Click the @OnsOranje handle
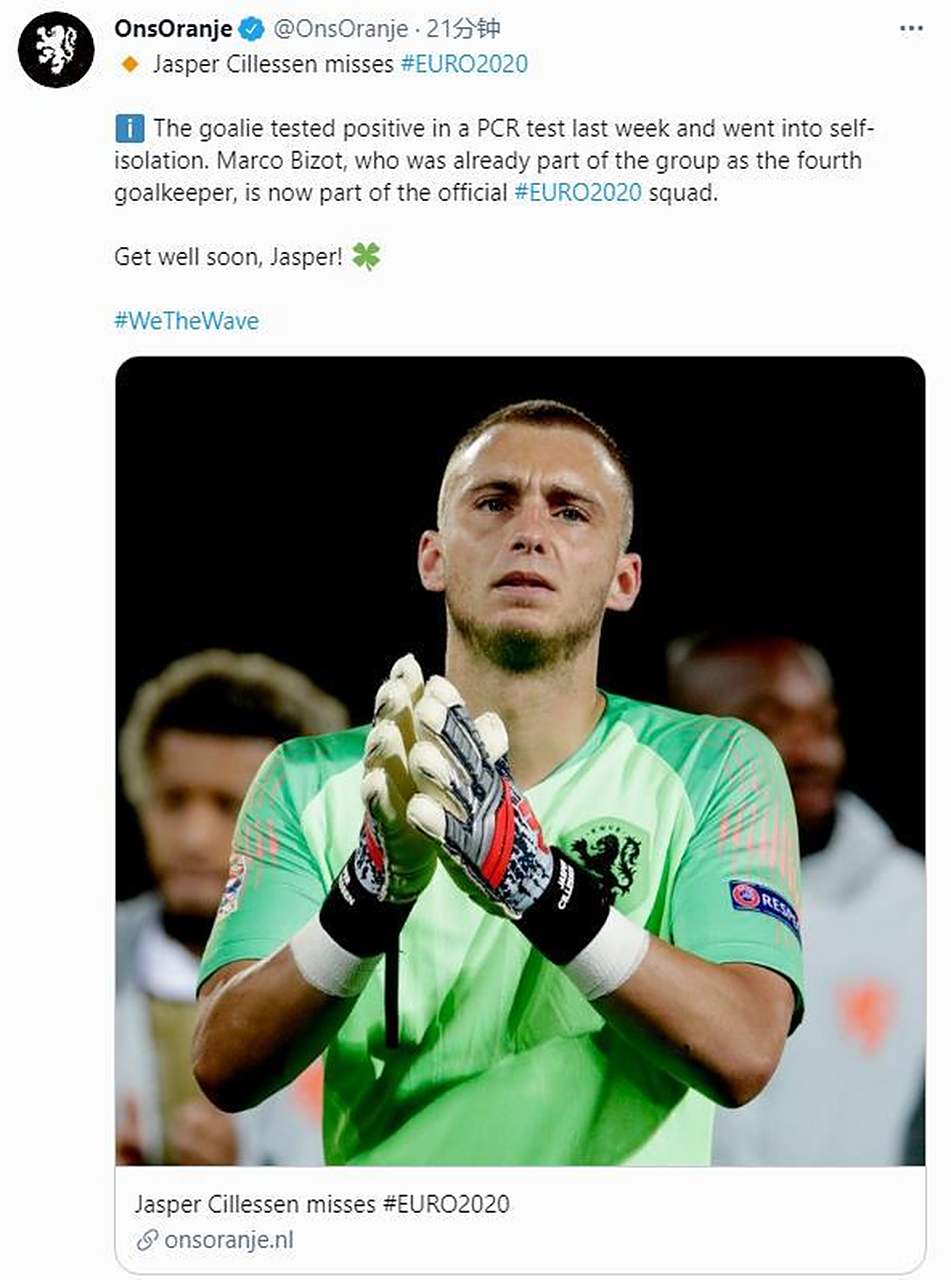This screenshot has width=951, height=1280. 333,29
